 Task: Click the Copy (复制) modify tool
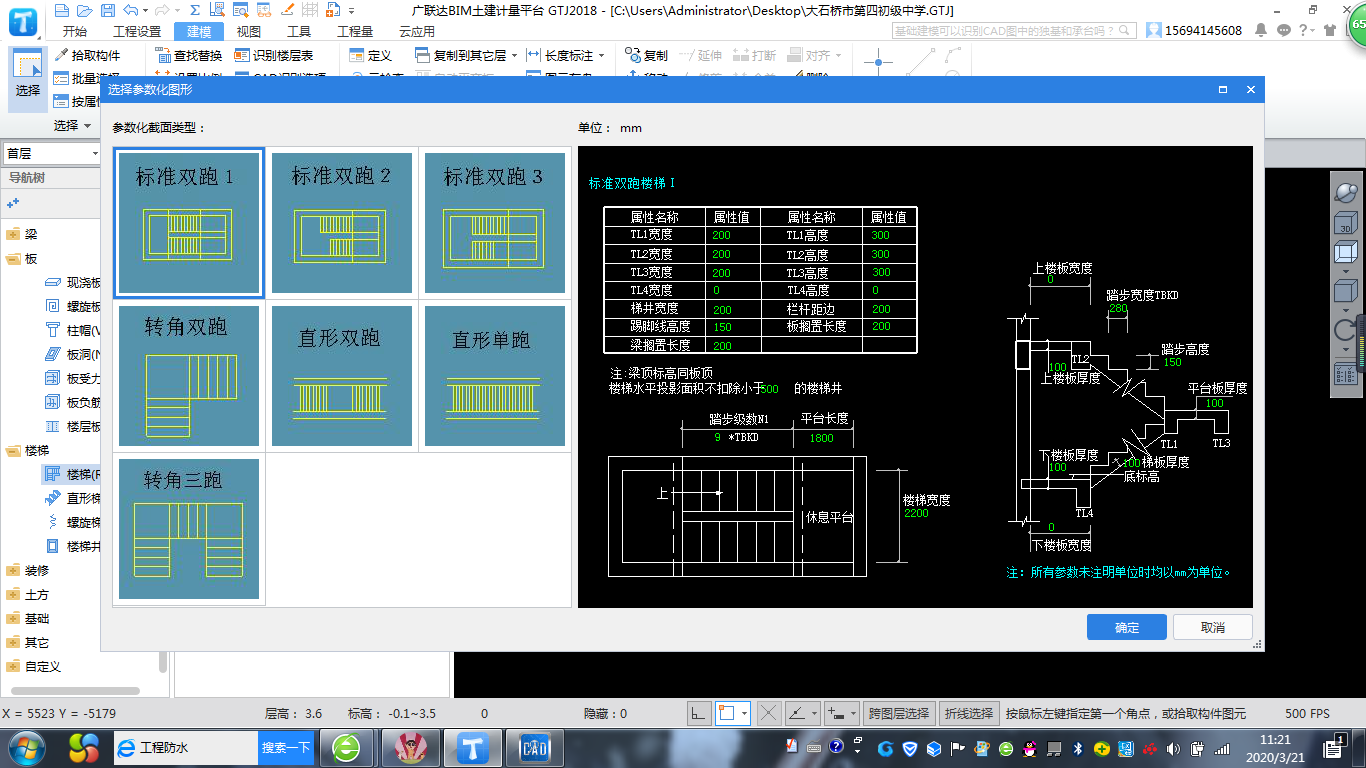point(647,55)
